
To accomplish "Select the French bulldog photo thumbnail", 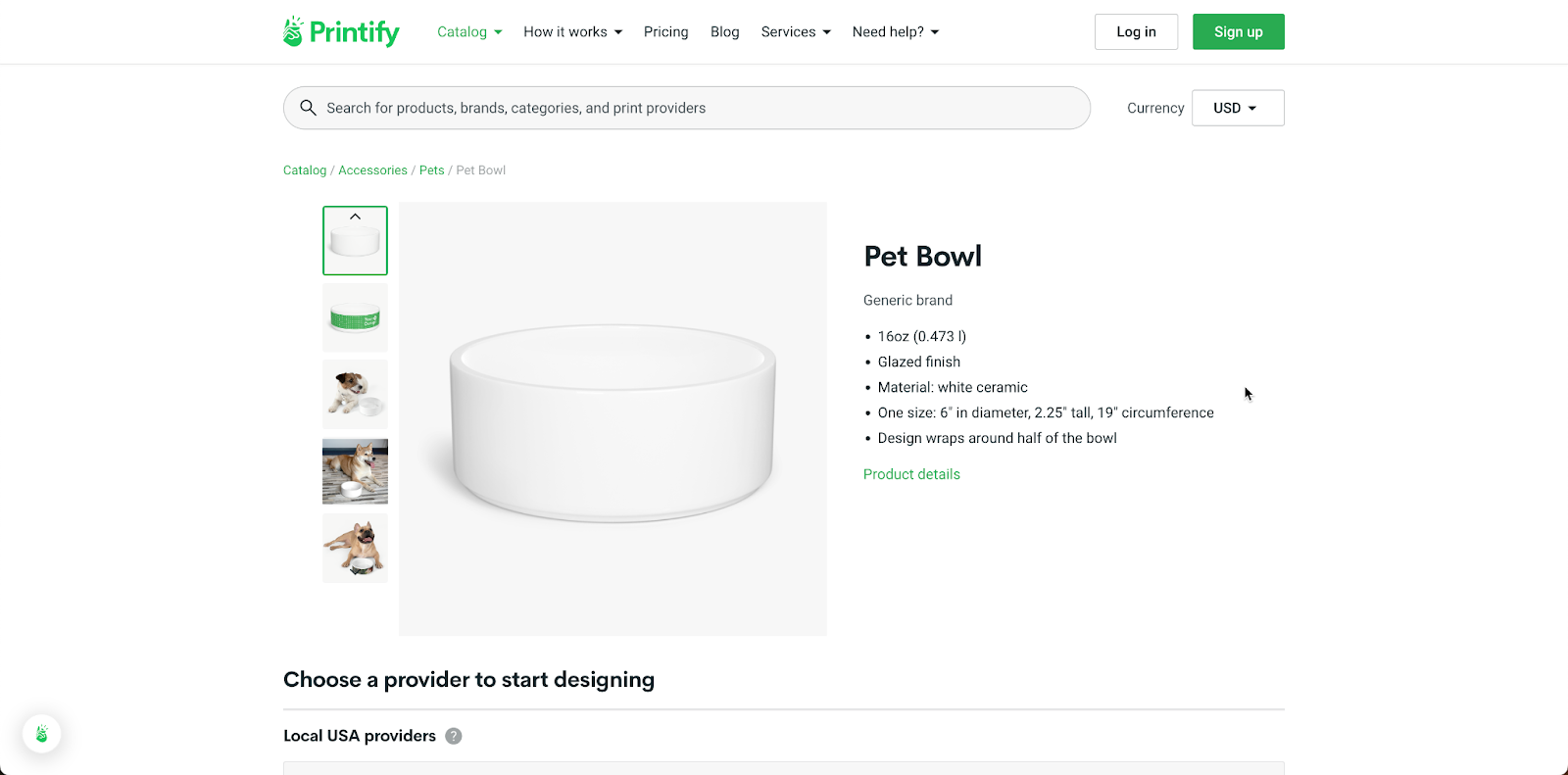I will [355, 548].
